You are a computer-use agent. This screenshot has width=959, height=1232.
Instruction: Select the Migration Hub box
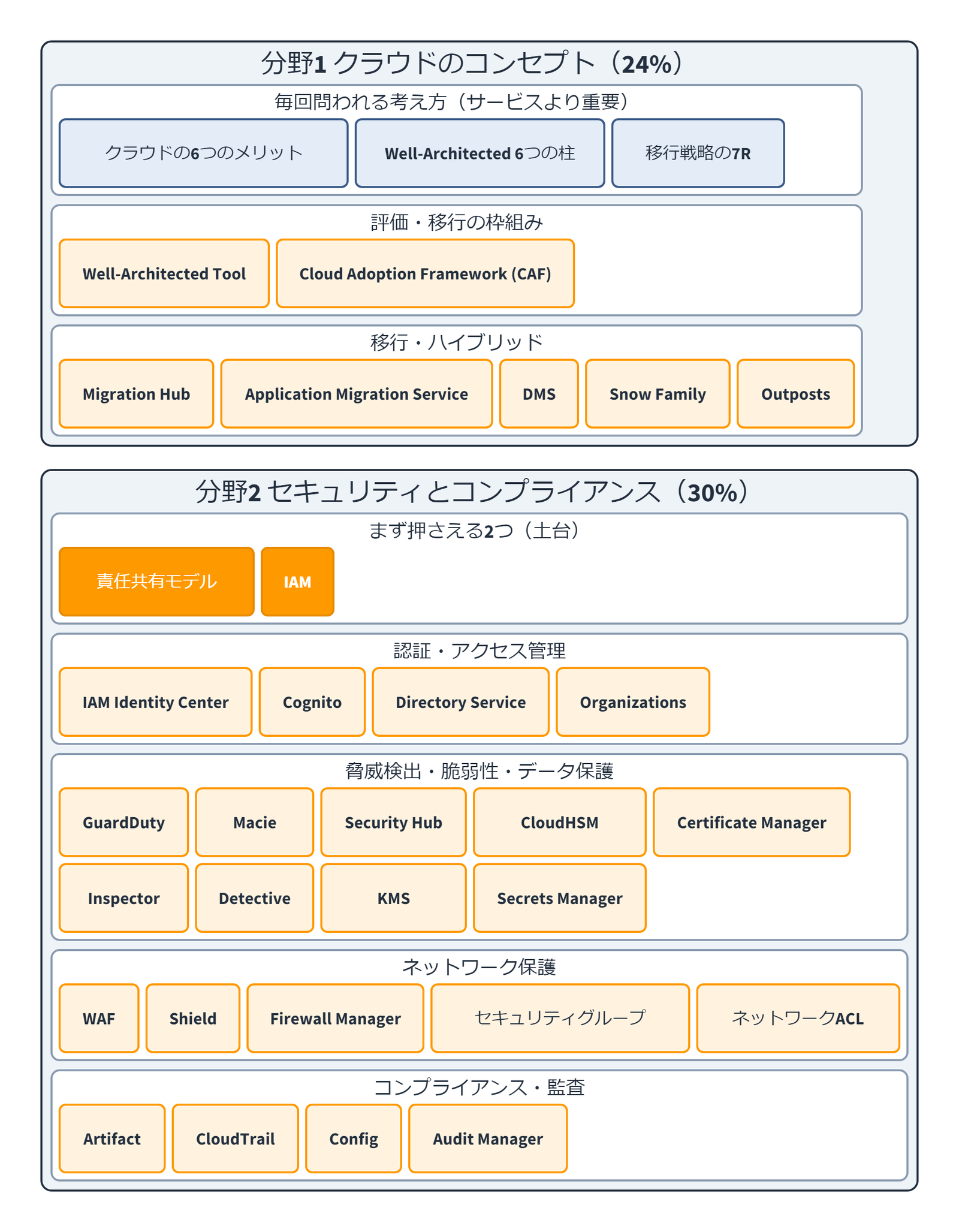tap(136, 394)
